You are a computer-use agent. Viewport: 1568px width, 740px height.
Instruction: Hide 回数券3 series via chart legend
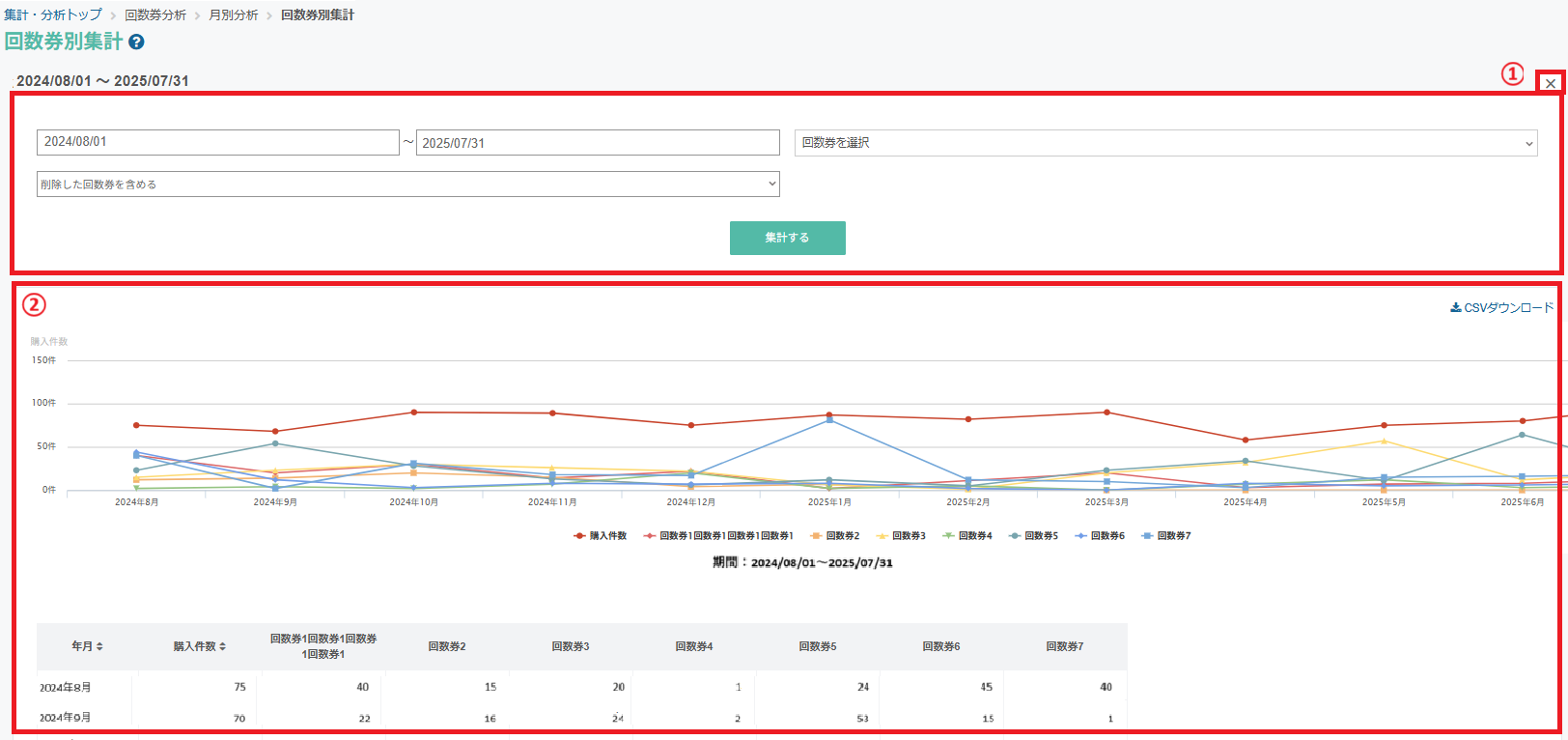(x=901, y=536)
